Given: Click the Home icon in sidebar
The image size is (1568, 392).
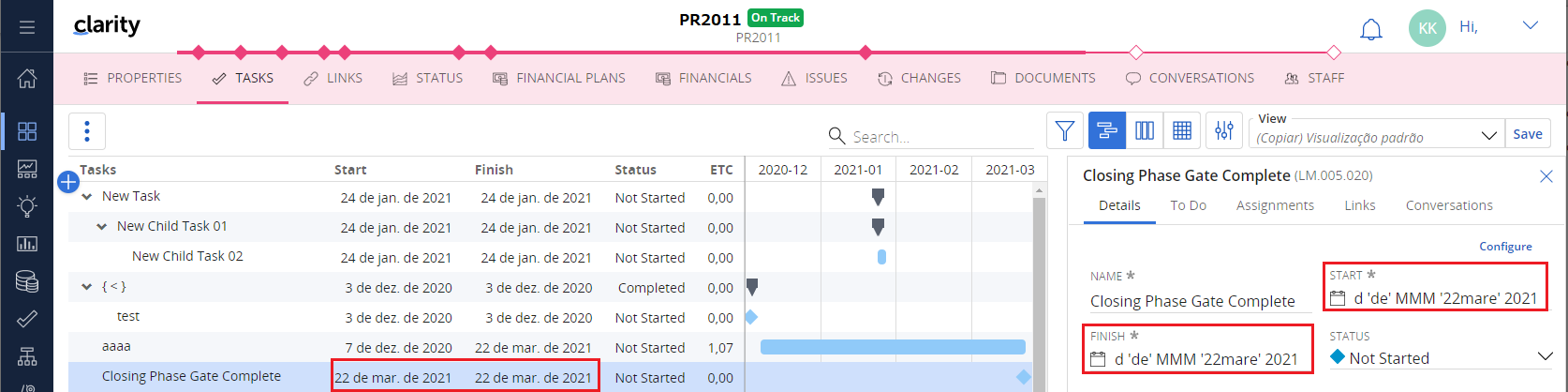Looking at the screenshot, I should click(27, 78).
